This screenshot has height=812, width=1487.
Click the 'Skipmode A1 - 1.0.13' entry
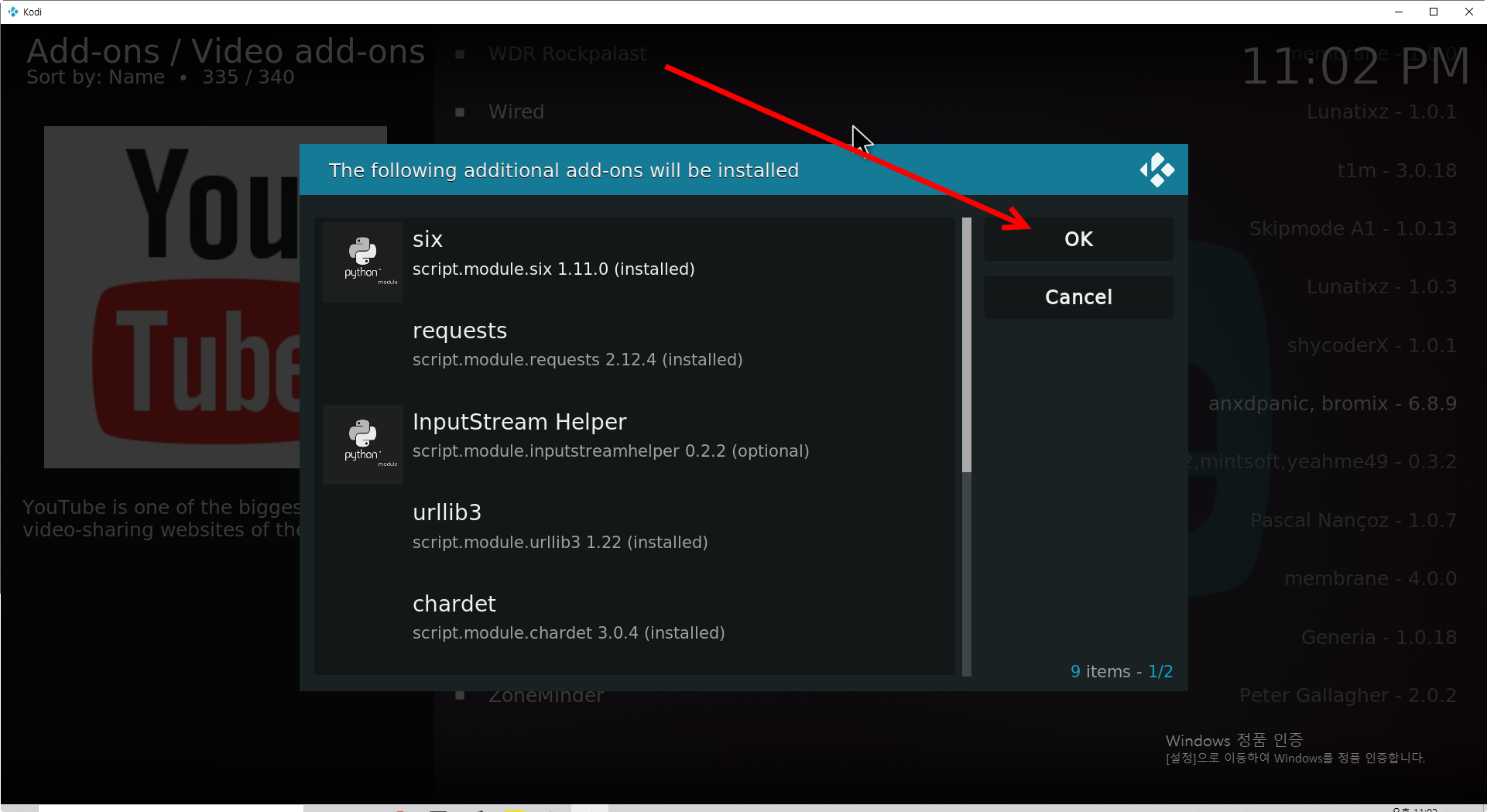(1352, 229)
